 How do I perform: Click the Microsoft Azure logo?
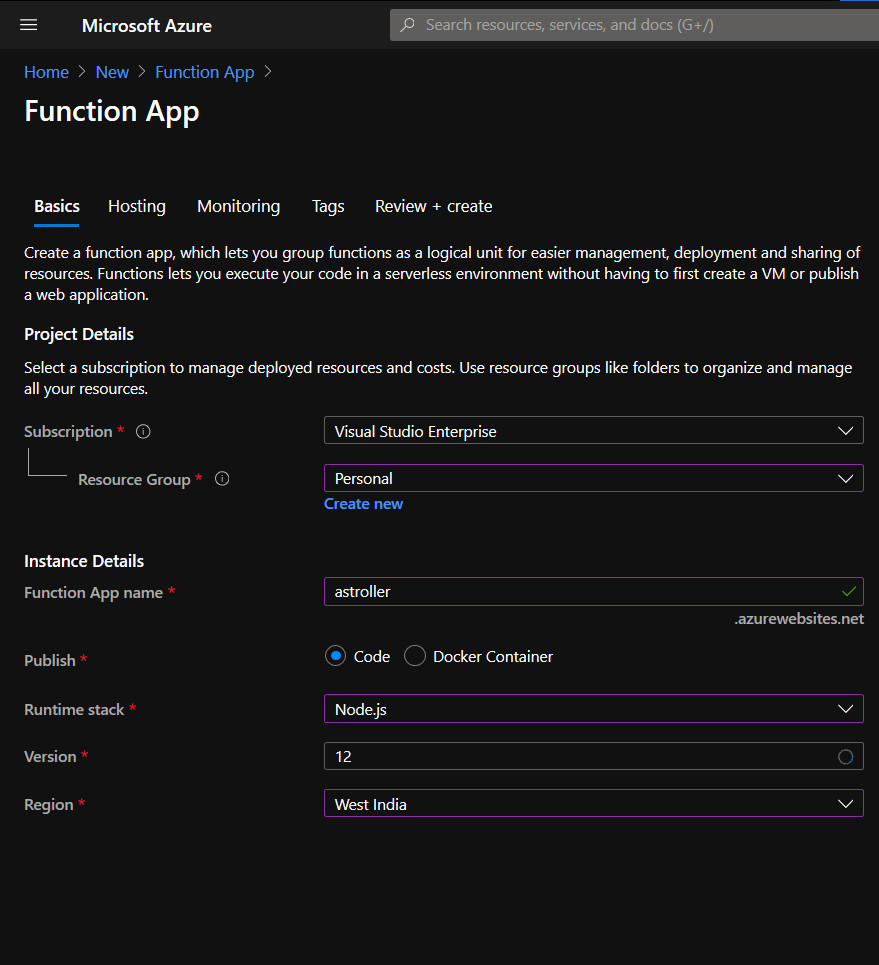[146, 25]
